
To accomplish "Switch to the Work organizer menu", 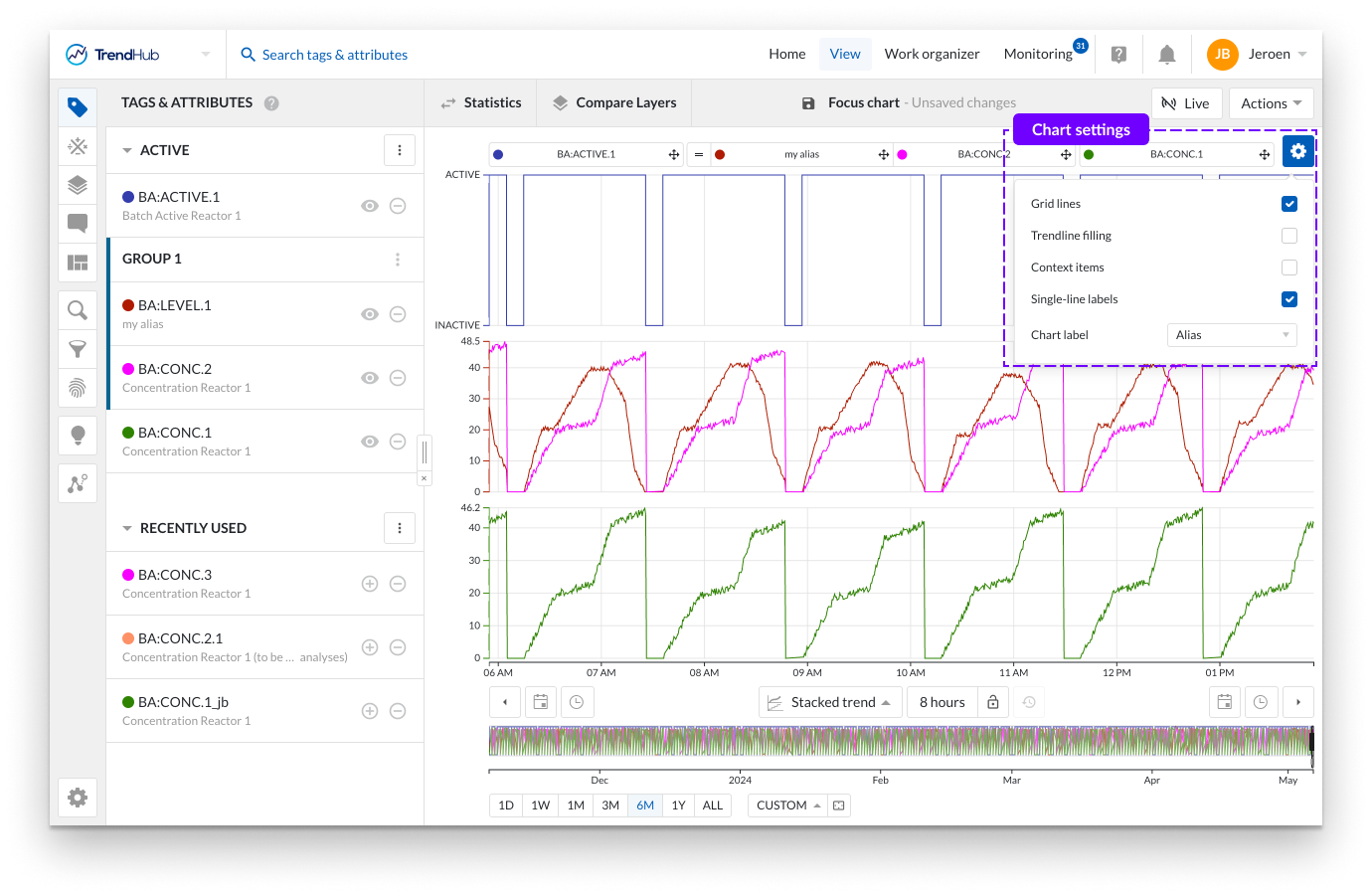I will [932, 55].
